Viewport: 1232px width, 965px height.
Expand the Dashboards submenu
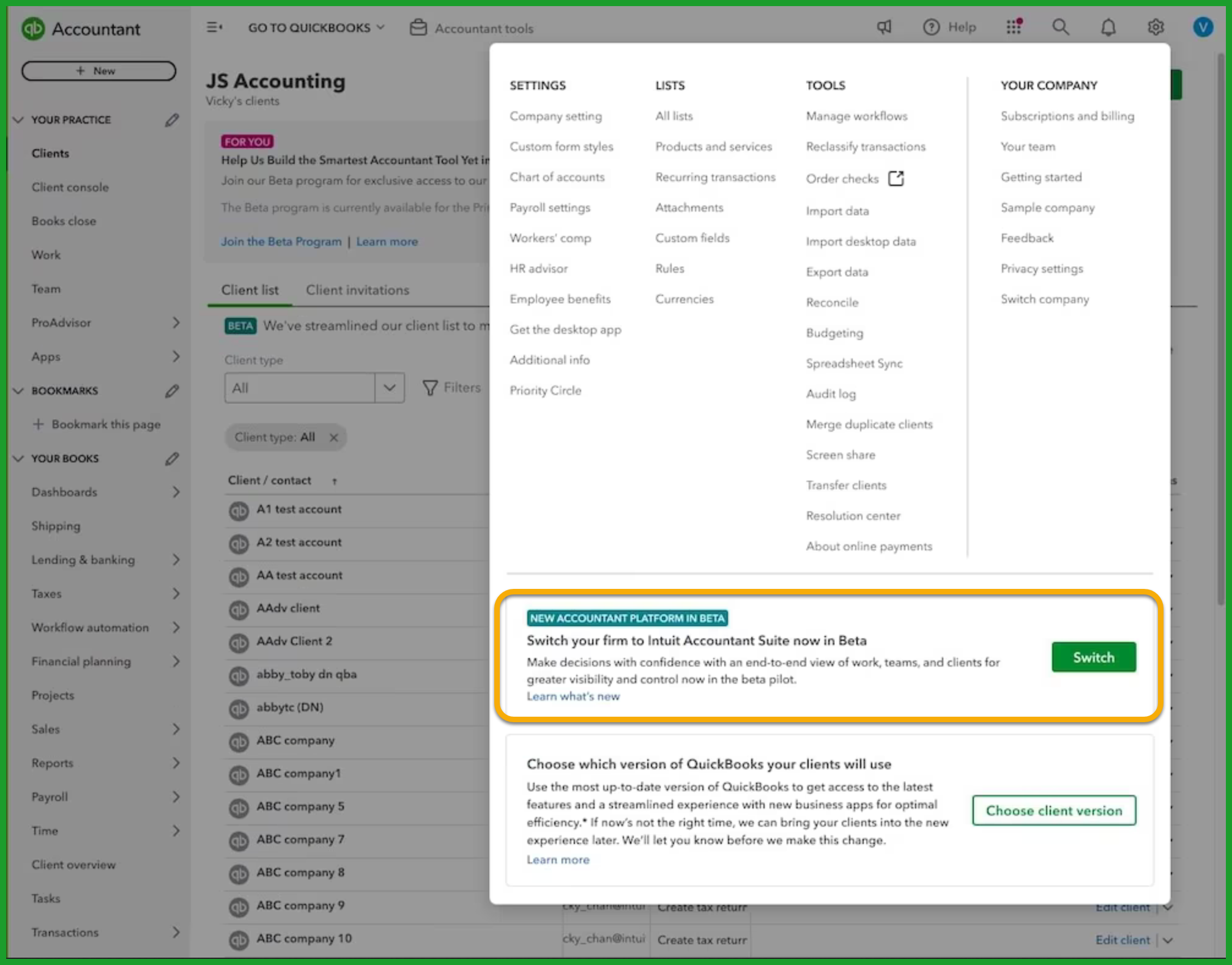click(x=176, y=492)
